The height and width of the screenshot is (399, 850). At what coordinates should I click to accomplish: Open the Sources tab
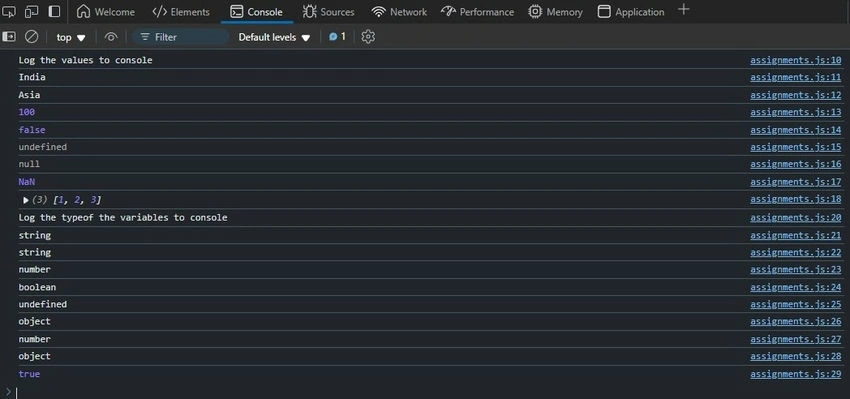click(x=329, y=11)
